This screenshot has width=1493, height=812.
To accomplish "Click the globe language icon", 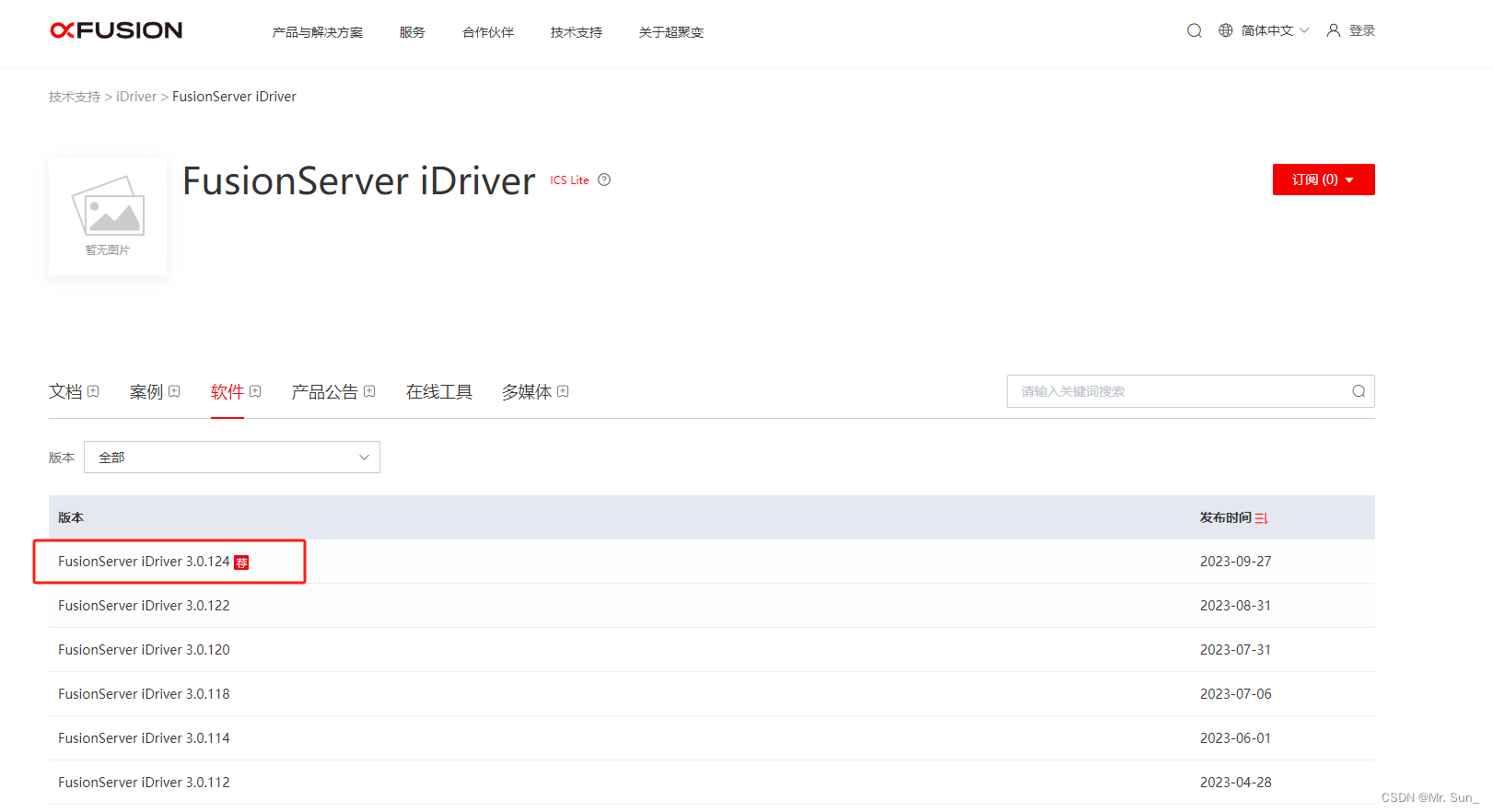I will [x=1226, y=30].
